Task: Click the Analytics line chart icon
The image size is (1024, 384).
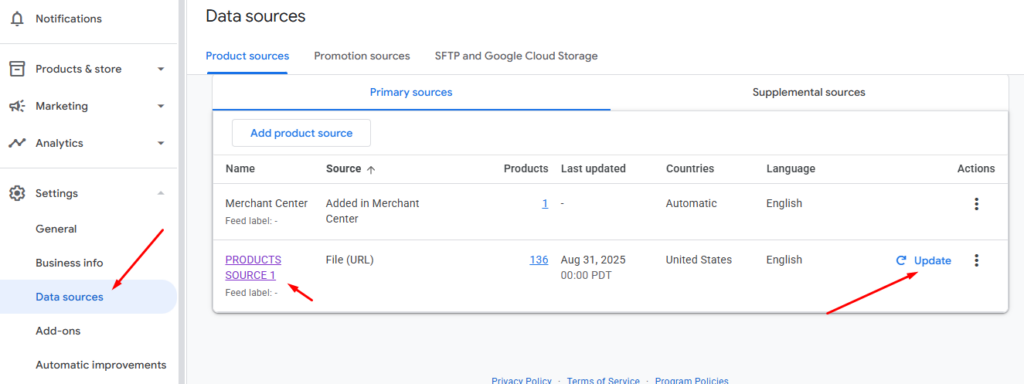Action: [x=17, y=143]
